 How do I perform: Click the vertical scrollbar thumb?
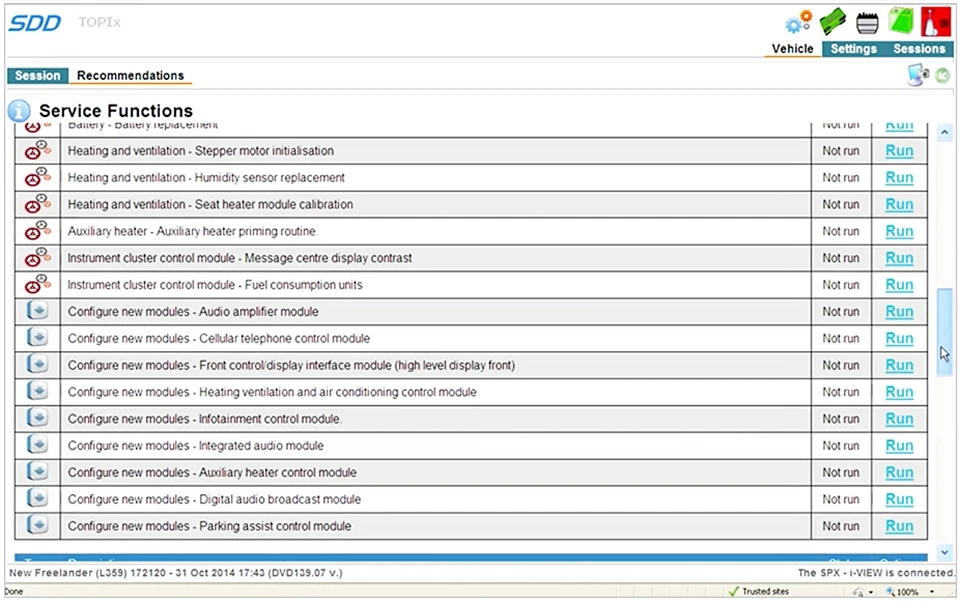coord(945,331)
